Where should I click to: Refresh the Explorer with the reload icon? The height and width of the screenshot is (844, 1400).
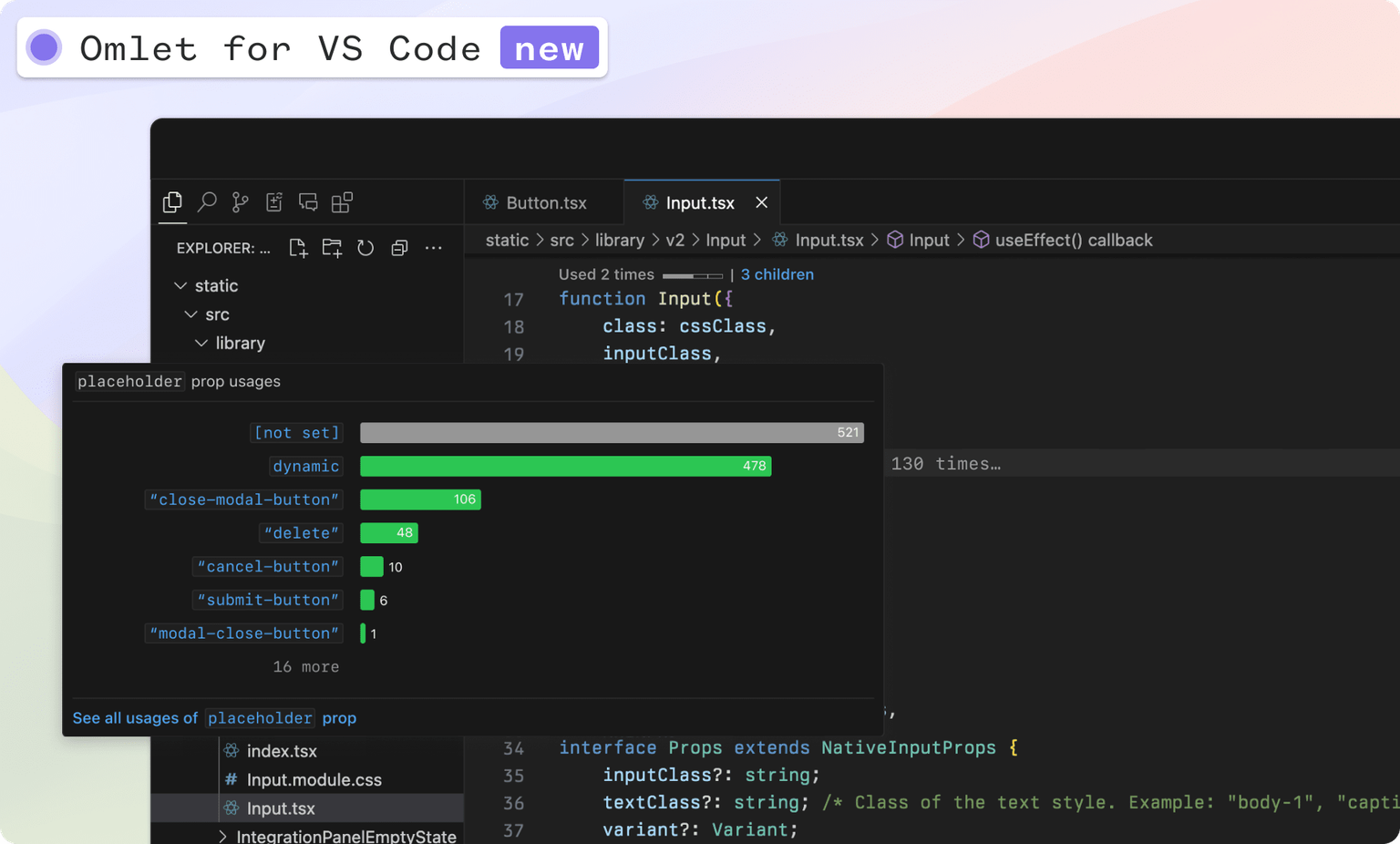point(365,247)
